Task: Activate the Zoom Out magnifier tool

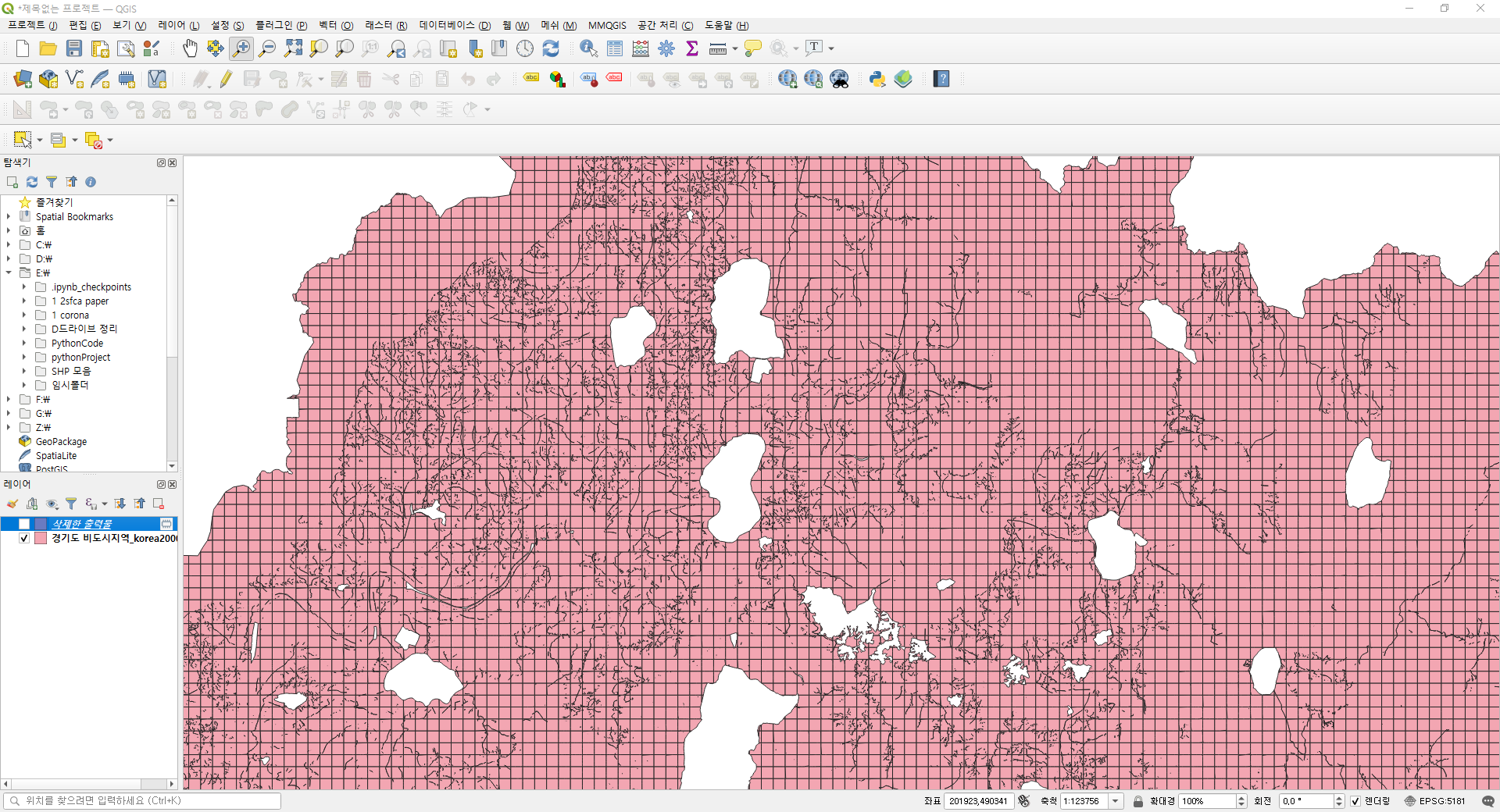Action: (267, 48)
